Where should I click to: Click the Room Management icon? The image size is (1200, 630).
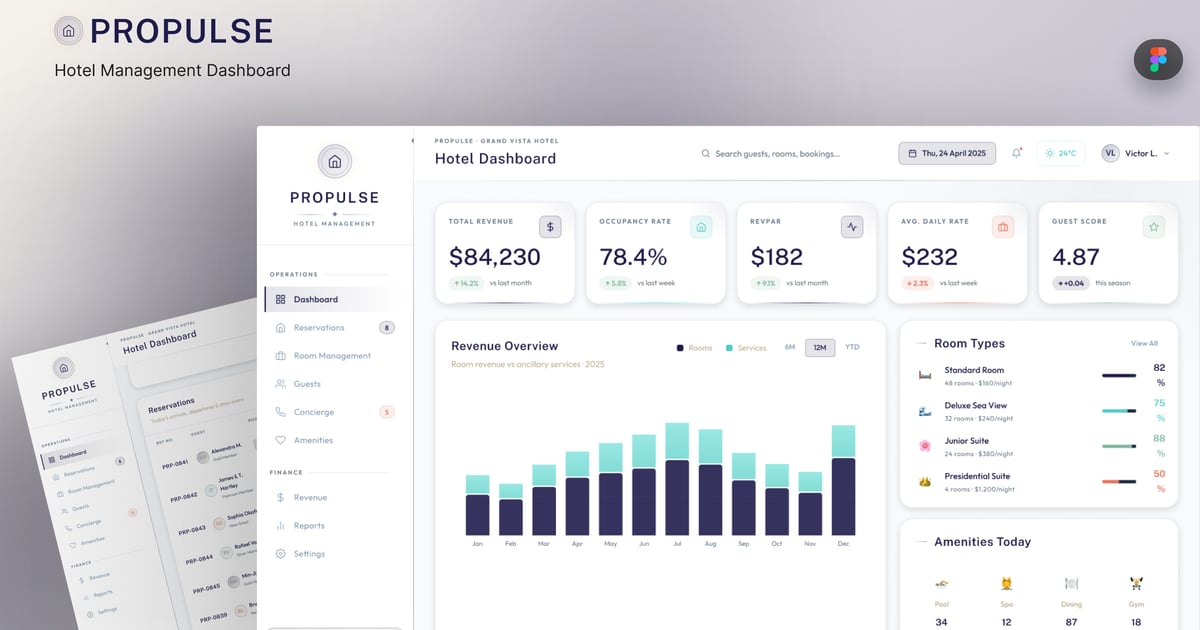(281, 355)
